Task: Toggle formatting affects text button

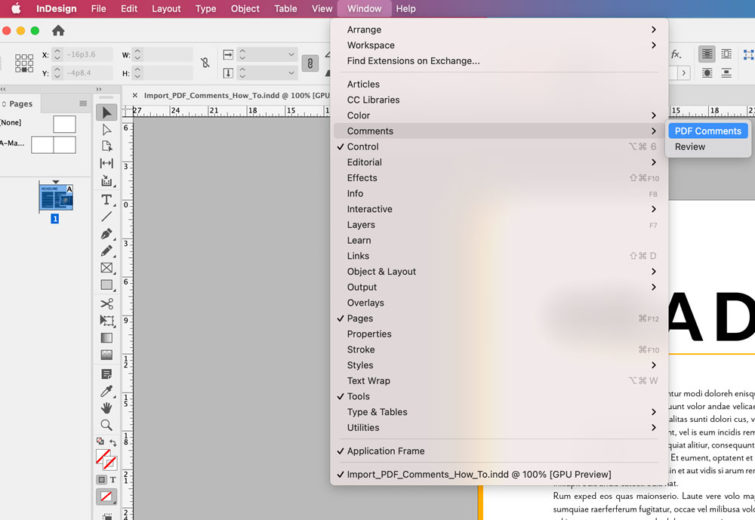Action: point(113,480)
